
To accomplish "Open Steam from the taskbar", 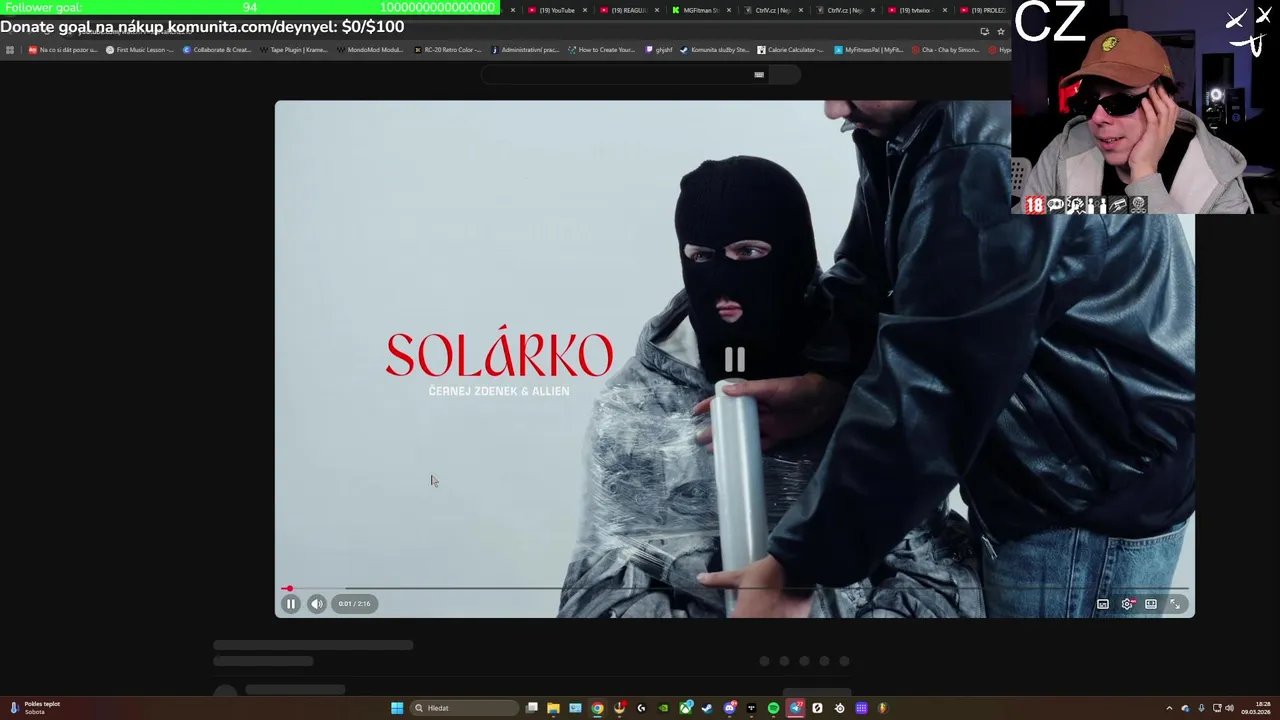I will (707, 708).
